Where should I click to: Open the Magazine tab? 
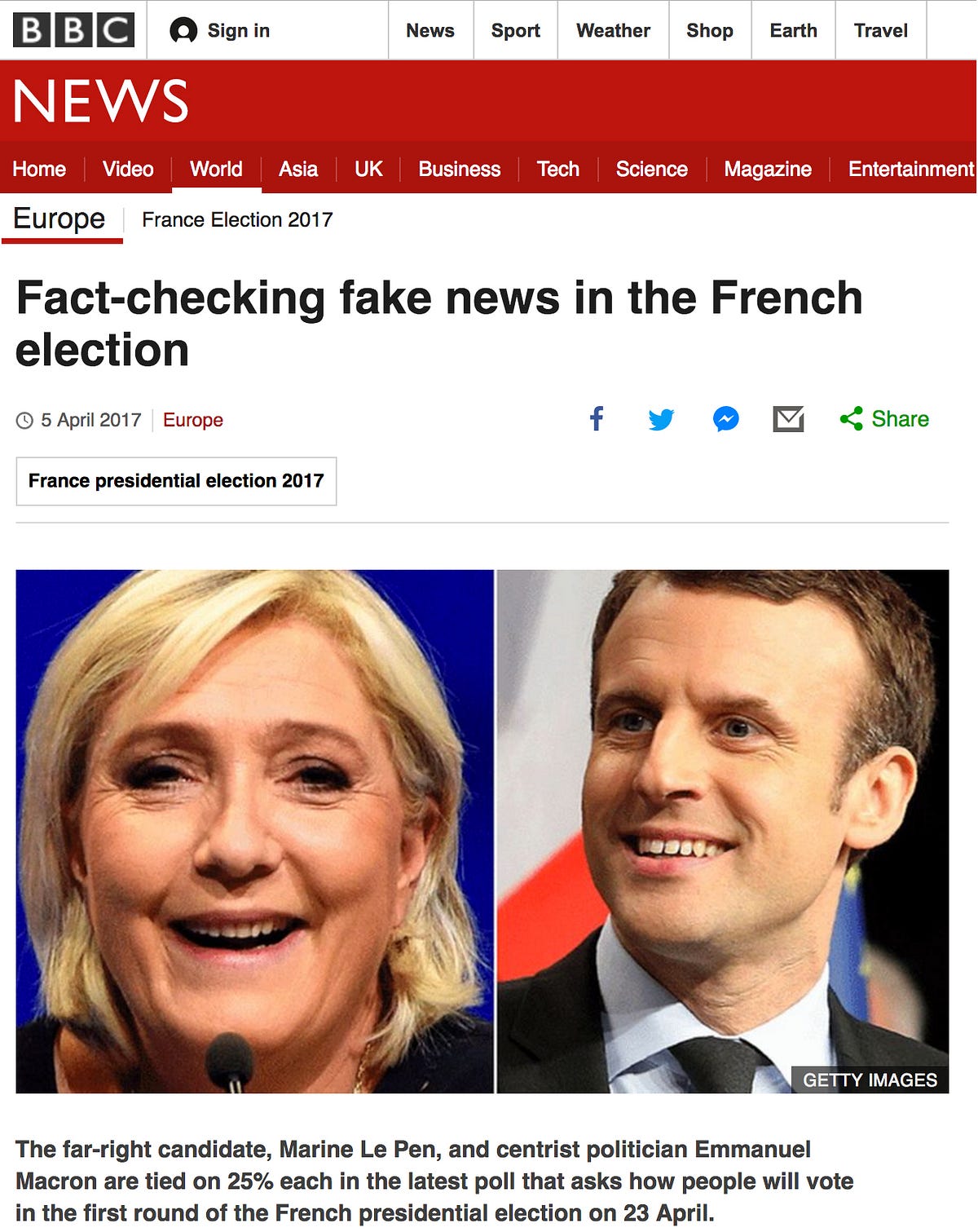[x=768, y=169]
